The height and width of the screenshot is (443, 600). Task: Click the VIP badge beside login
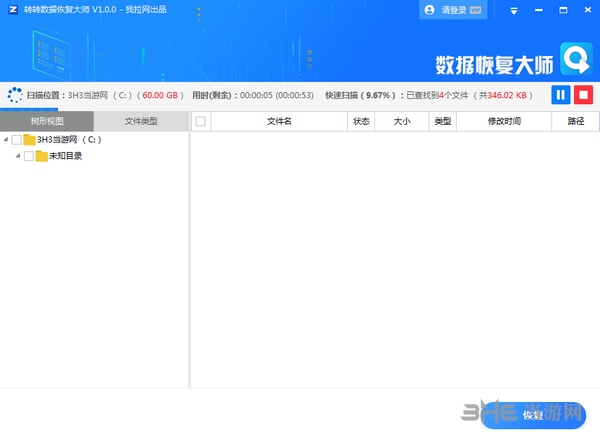coord(475,10)
